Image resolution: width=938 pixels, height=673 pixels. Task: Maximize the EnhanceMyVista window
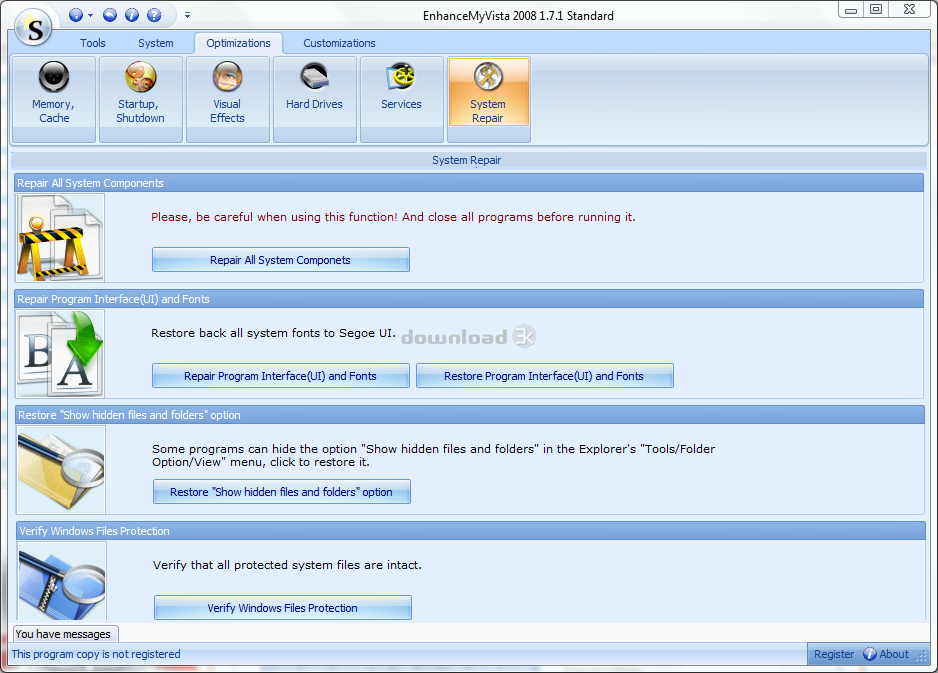pos(876,10)
